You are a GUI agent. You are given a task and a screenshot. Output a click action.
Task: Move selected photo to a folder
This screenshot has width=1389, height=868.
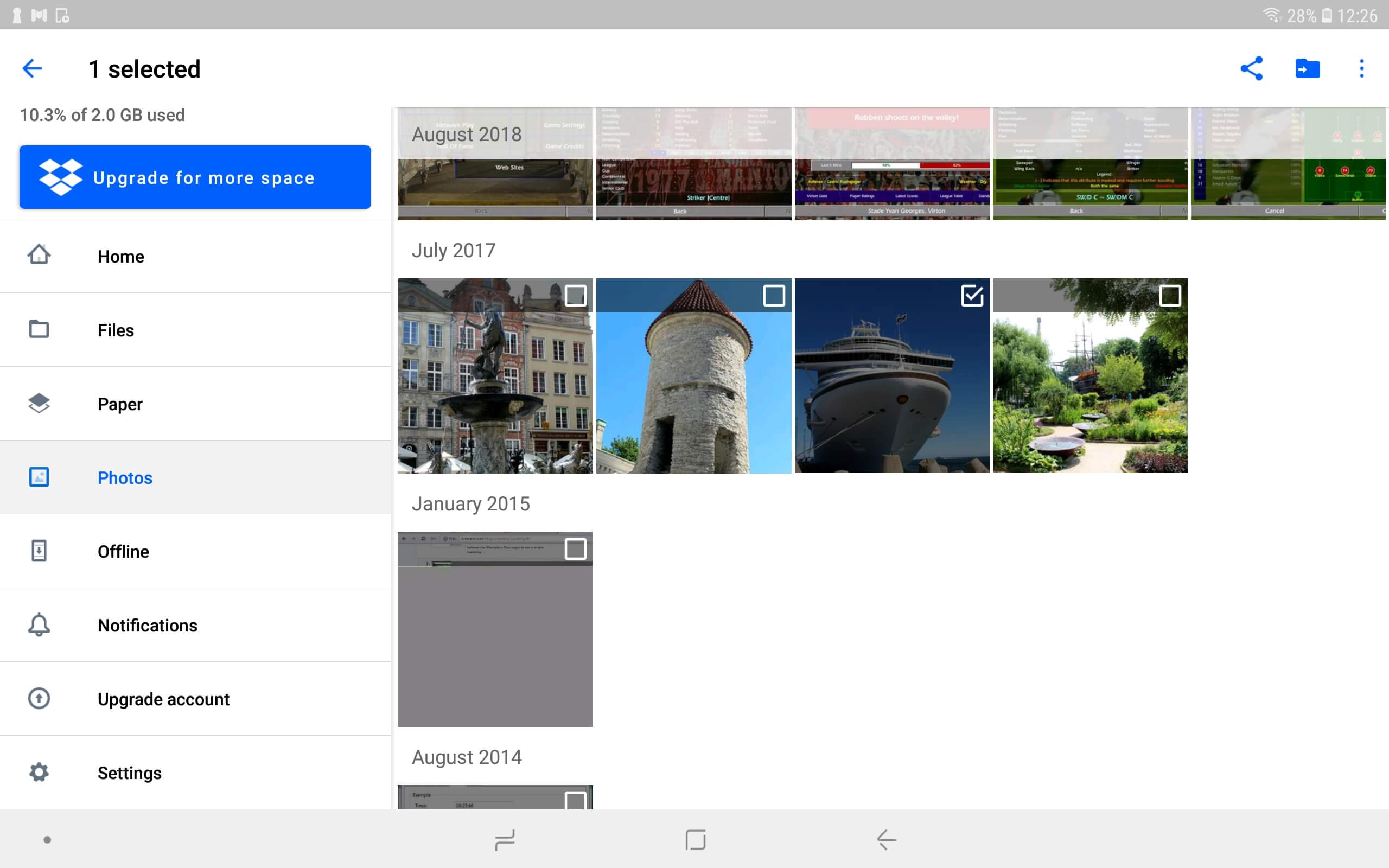(1307, 68)
